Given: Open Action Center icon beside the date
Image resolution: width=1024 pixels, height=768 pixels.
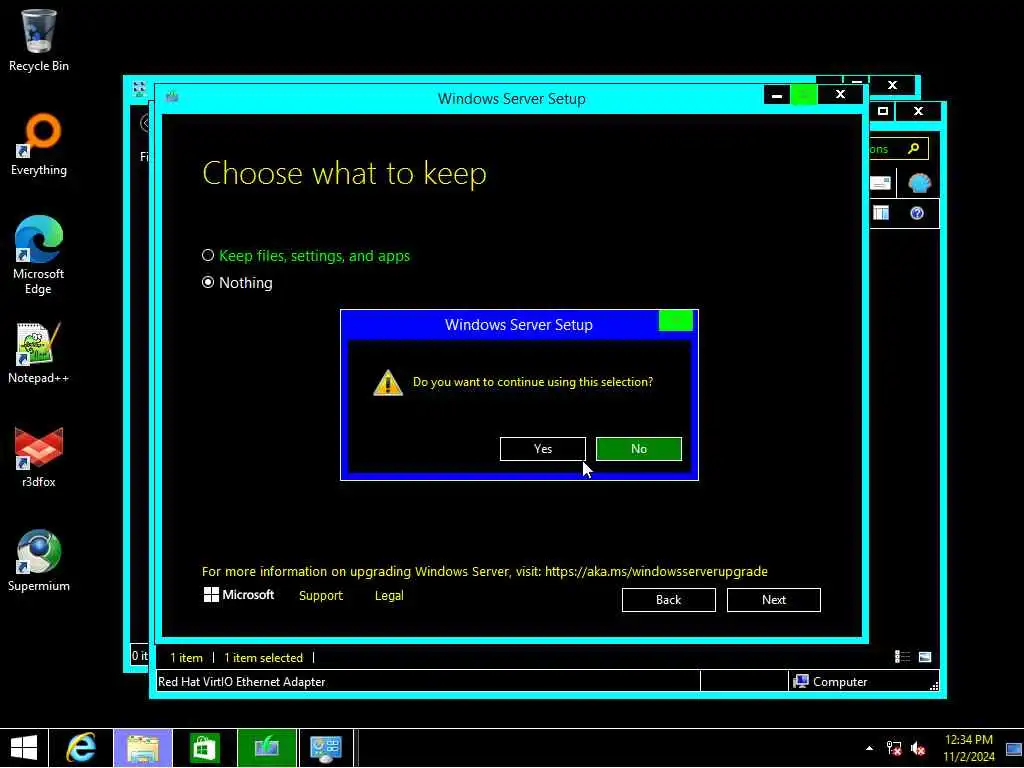Looking at the screenshot, I should click(x=1014, y=748).
